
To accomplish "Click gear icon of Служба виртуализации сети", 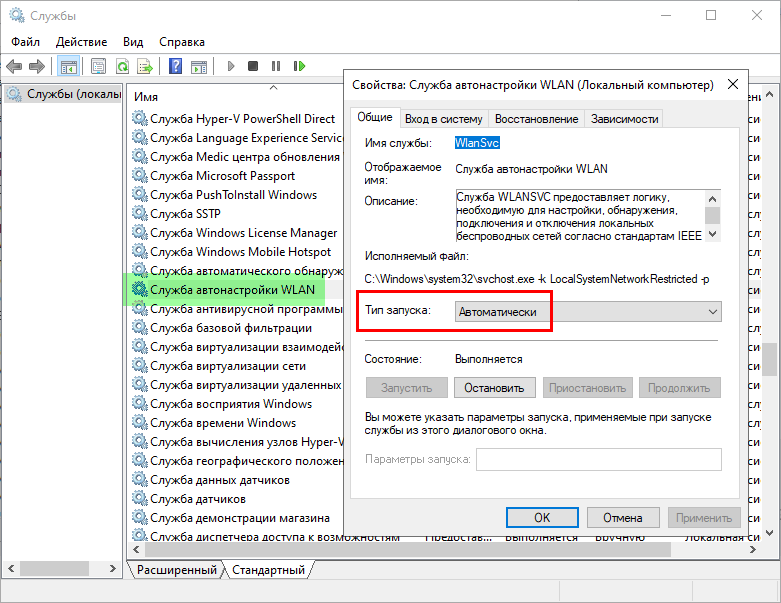I will (x=139, y=365).
